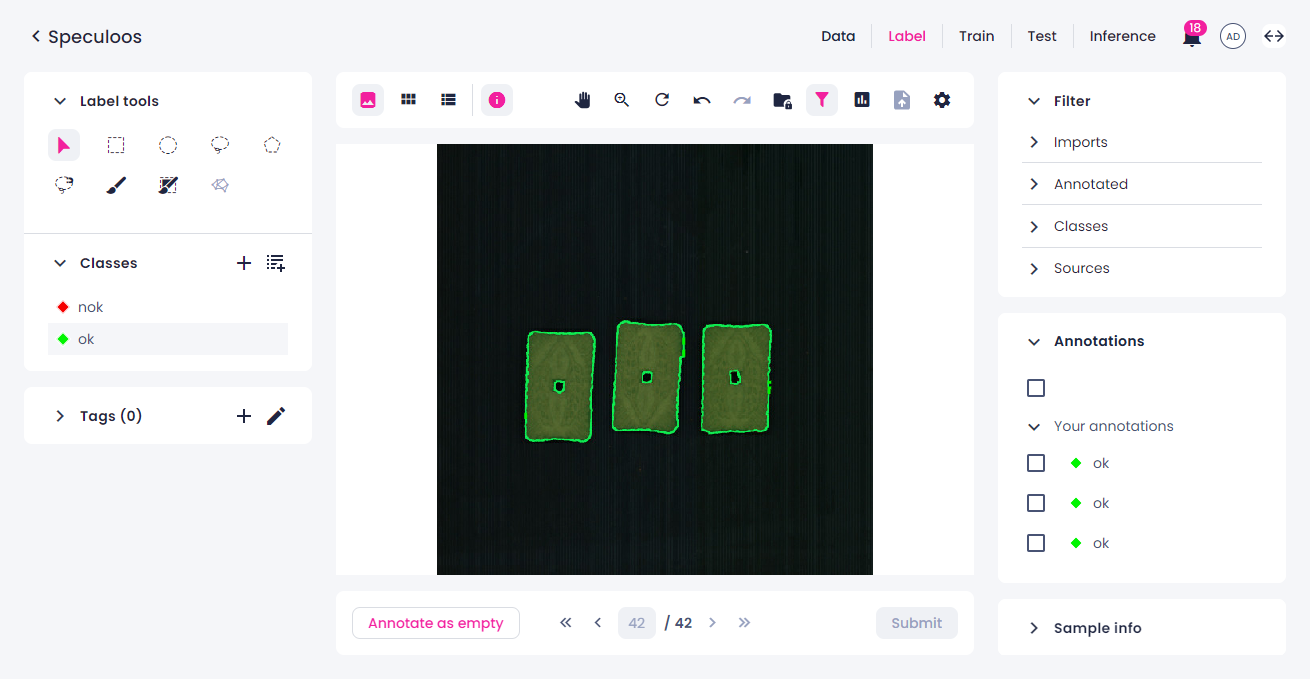Select the brush label tool
Viewport: 1310px width, 679px height.
[116, 185]
